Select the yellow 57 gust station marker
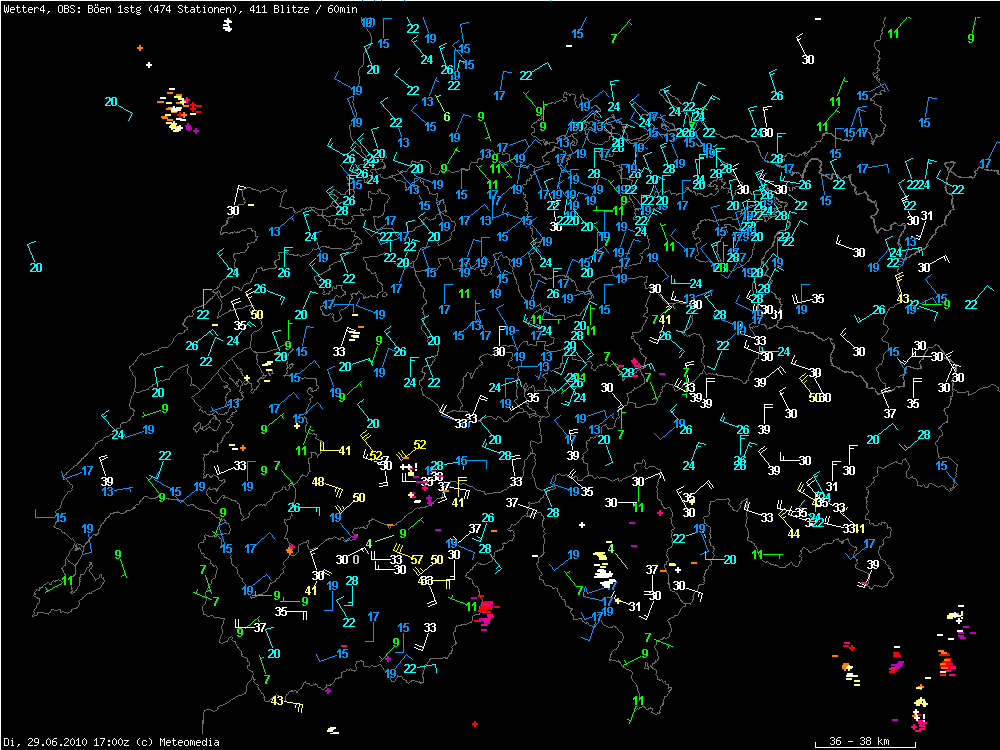This screenshot has height=750, width=1000. click(417, 560)
